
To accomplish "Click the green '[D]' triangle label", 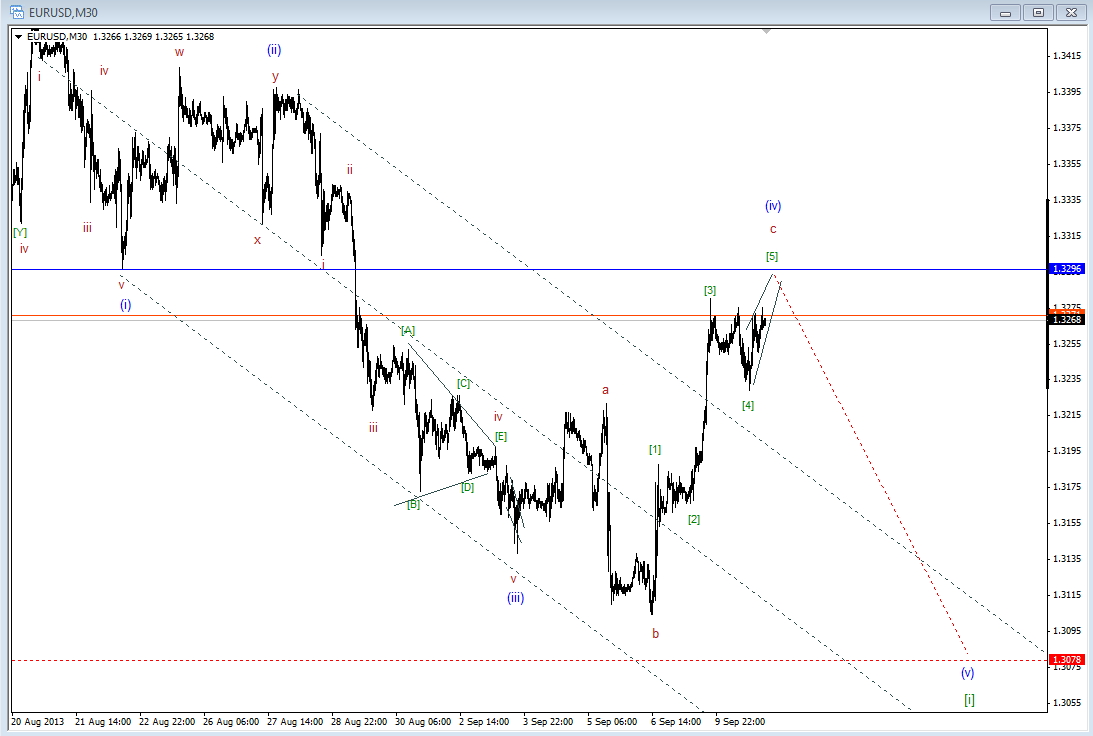I will click(x=468, y=487).
